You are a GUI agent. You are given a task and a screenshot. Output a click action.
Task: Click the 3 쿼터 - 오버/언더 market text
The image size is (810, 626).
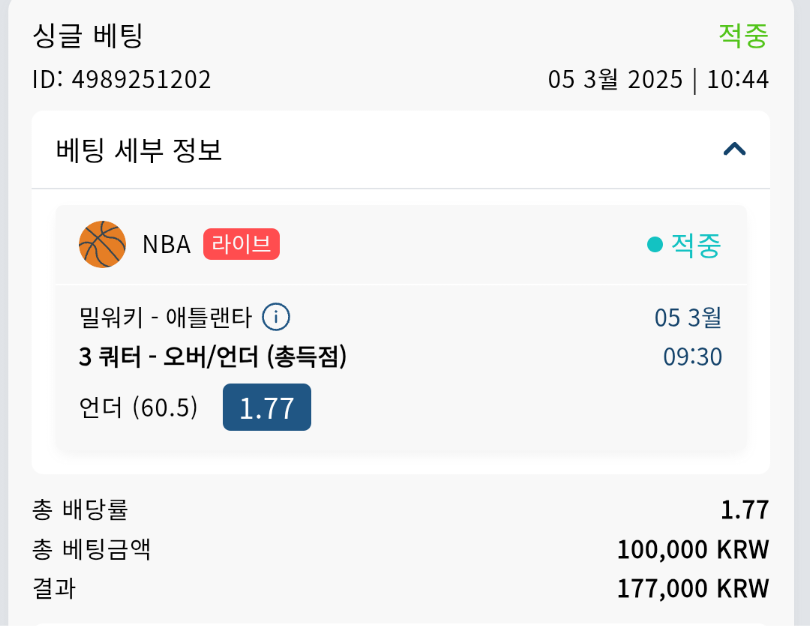point(212,357)
